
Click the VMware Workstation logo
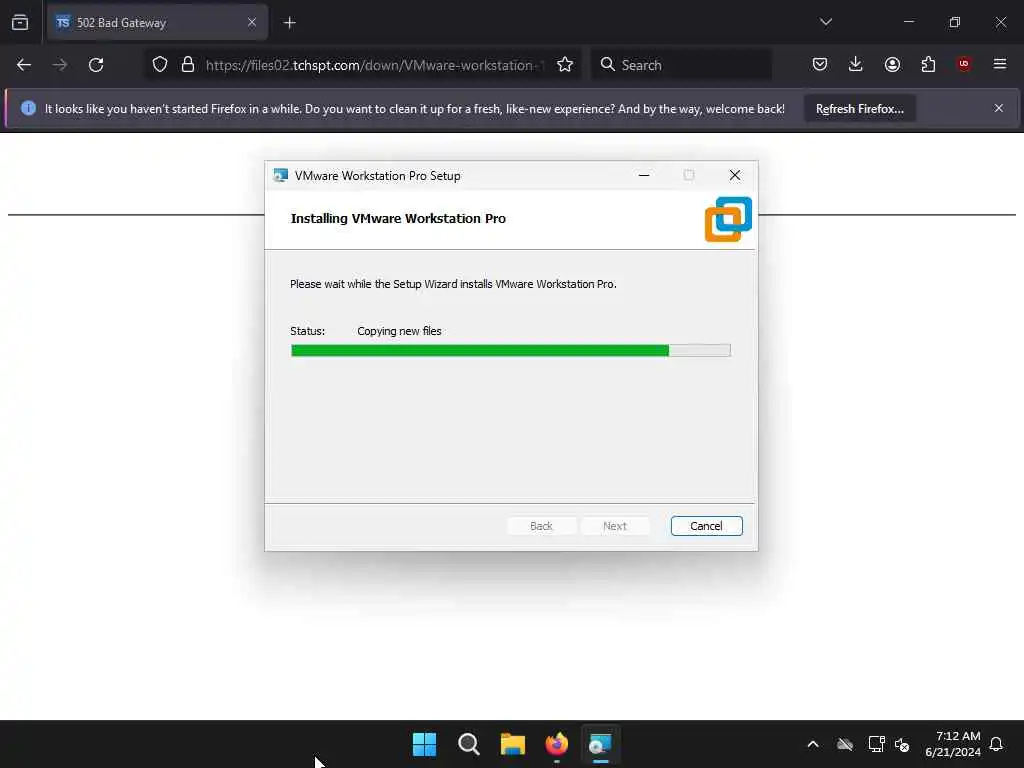click(728, 219)
